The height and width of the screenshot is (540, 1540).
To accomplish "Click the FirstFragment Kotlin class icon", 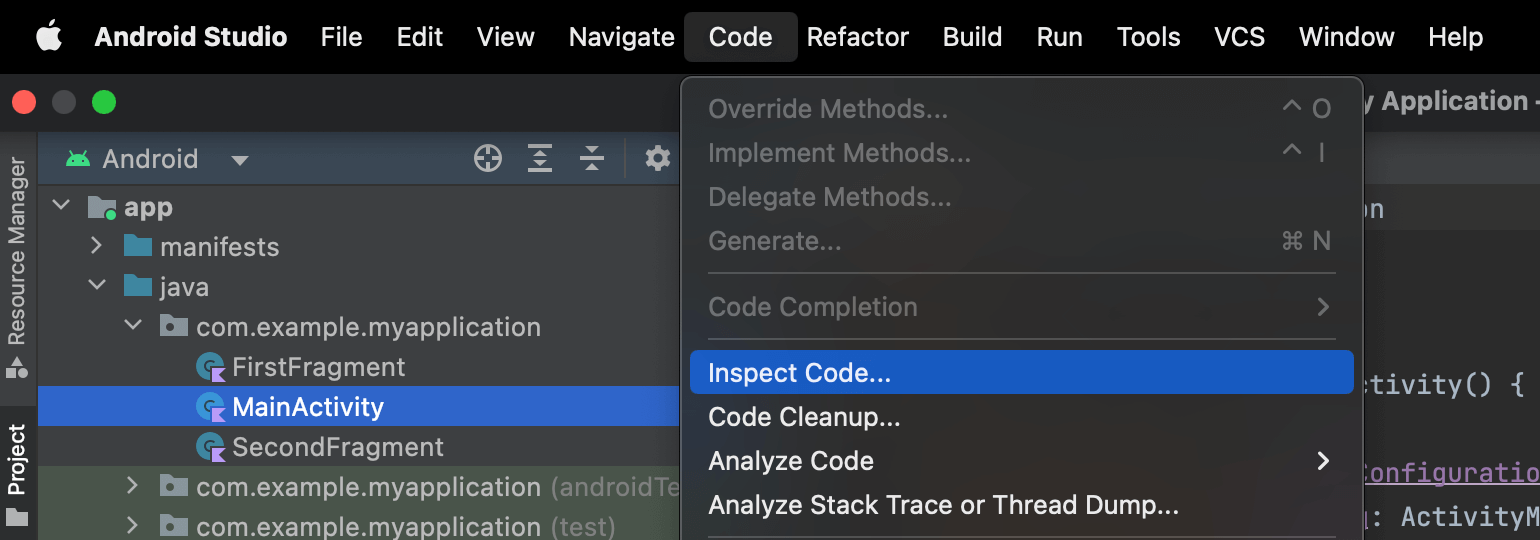I will [211, 368].
